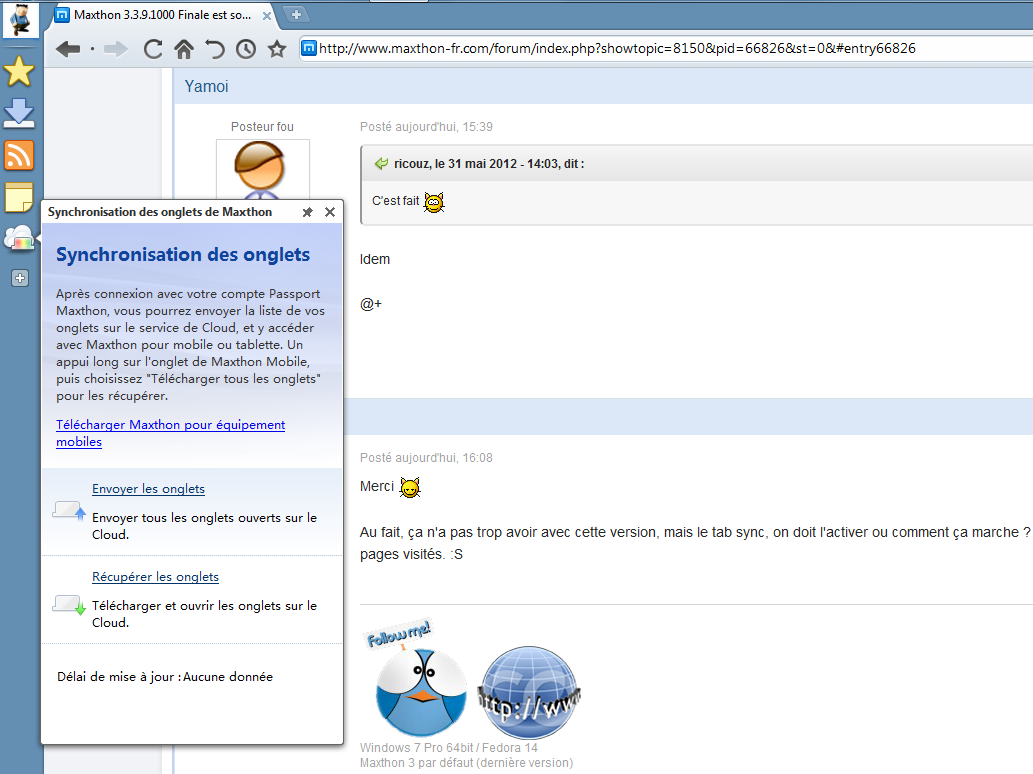This screenshot has height=774, width=1033.
Task: Reload the page with refresh icon
Action: click(153, 49)
